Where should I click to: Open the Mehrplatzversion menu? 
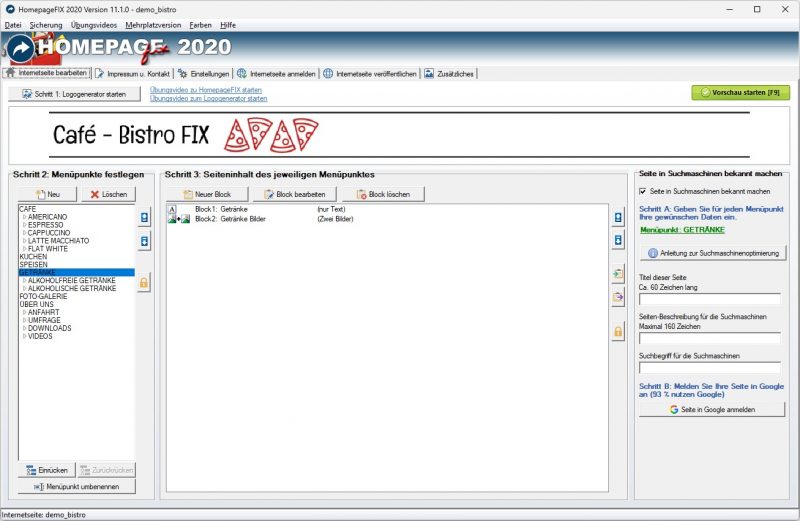(x=153, y=25)
